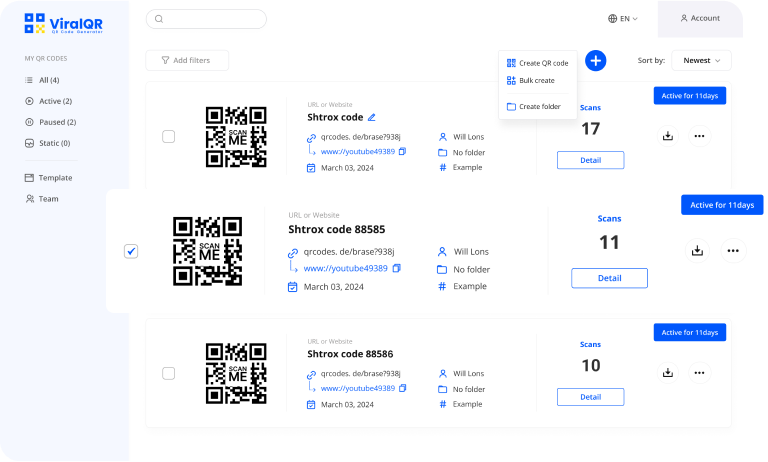Click the QR thumbnail of Shtrox code 88585
Image resolution: width=768 pixels, height=462 pixels.
pos(208,251)
